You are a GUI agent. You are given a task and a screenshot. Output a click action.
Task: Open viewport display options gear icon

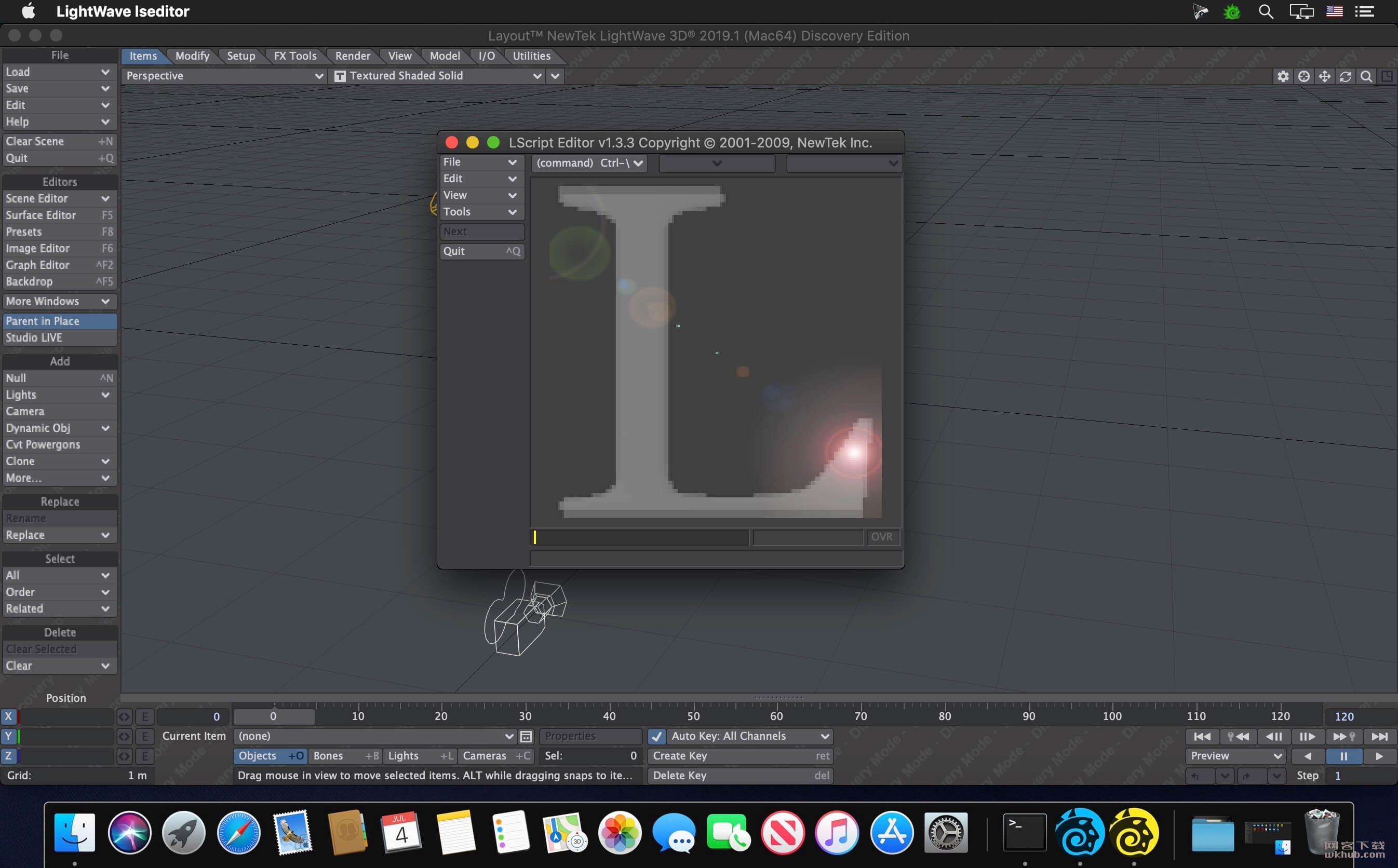(1283, 76)
